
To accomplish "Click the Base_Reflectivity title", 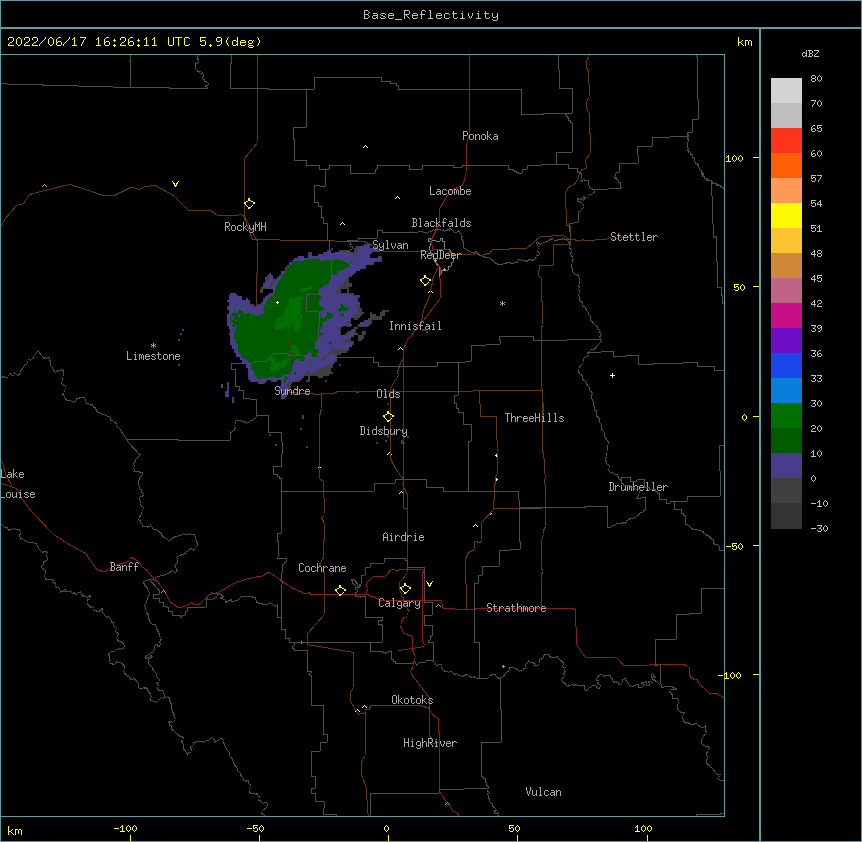I will tap(431, 15).
